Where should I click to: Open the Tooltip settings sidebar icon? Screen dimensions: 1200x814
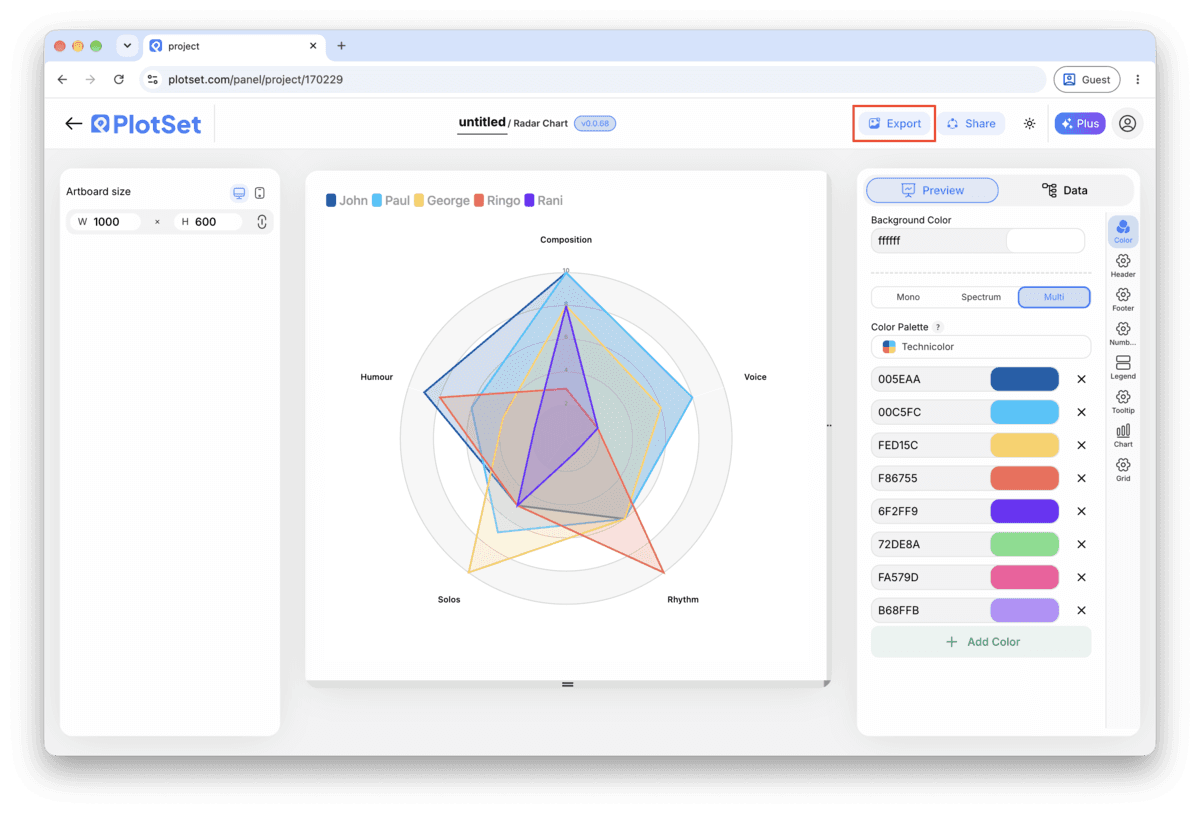[1123, 402]
